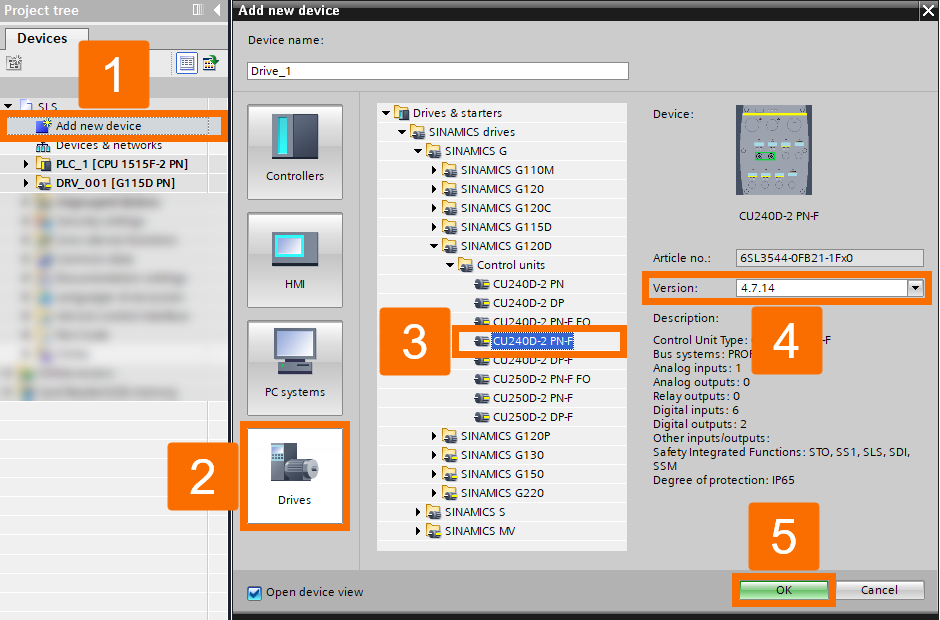Expand the SINAMICS MV folder
This screenshot has width=940, height=620.
[418, 531]
